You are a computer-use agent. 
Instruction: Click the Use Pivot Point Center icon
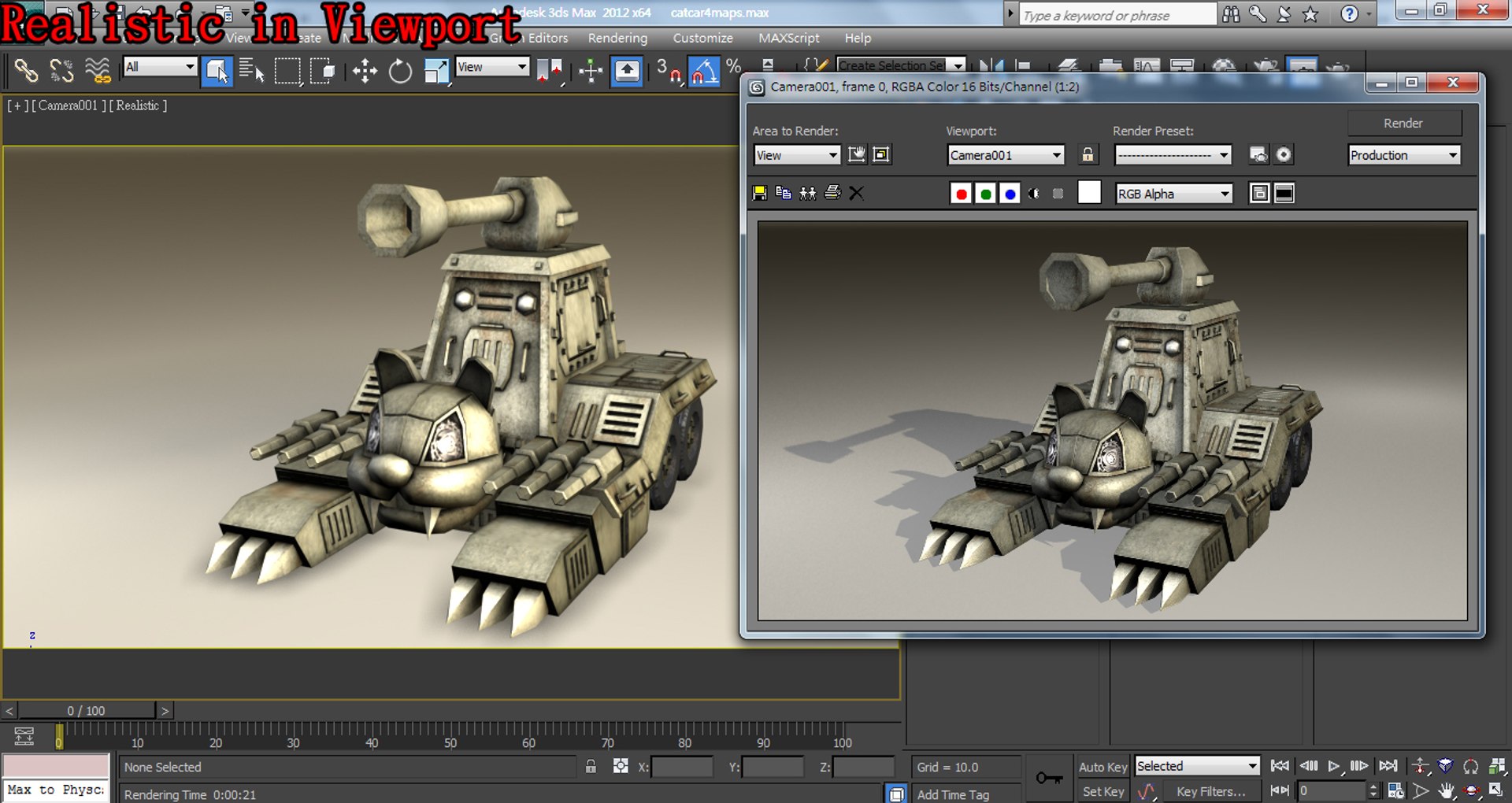coord(550,71)
